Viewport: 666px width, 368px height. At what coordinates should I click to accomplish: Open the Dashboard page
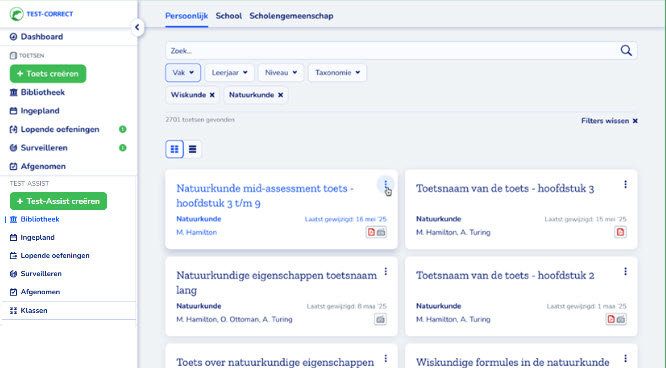click(37, 37)
